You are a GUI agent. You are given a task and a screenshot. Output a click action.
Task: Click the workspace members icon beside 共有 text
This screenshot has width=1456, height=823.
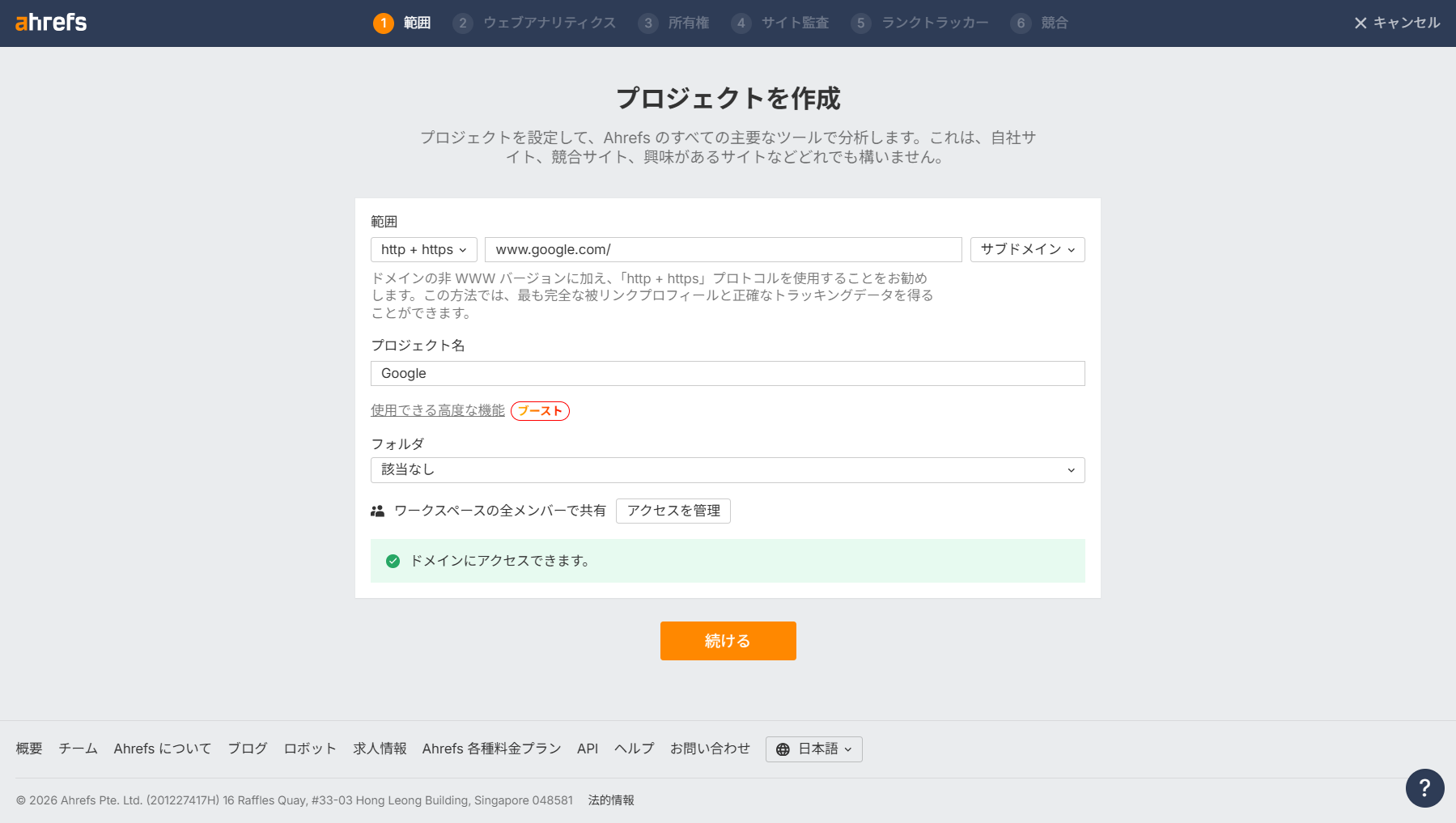coord(377,511)
